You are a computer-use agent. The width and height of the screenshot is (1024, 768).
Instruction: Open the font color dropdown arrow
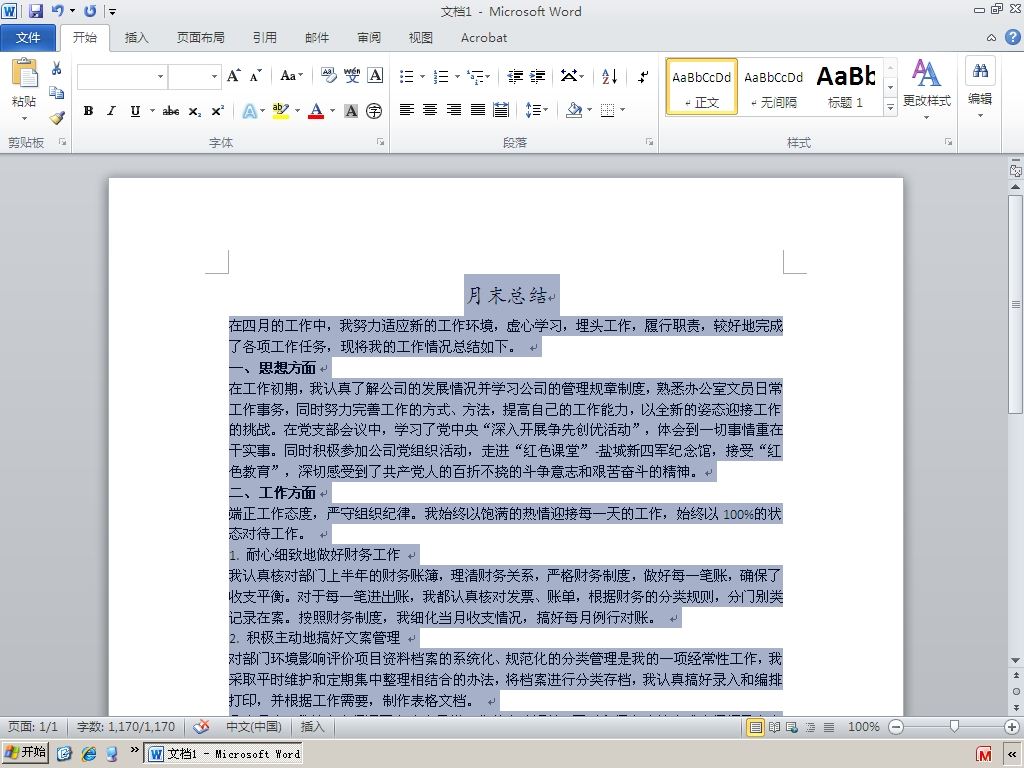coord(332,111)
